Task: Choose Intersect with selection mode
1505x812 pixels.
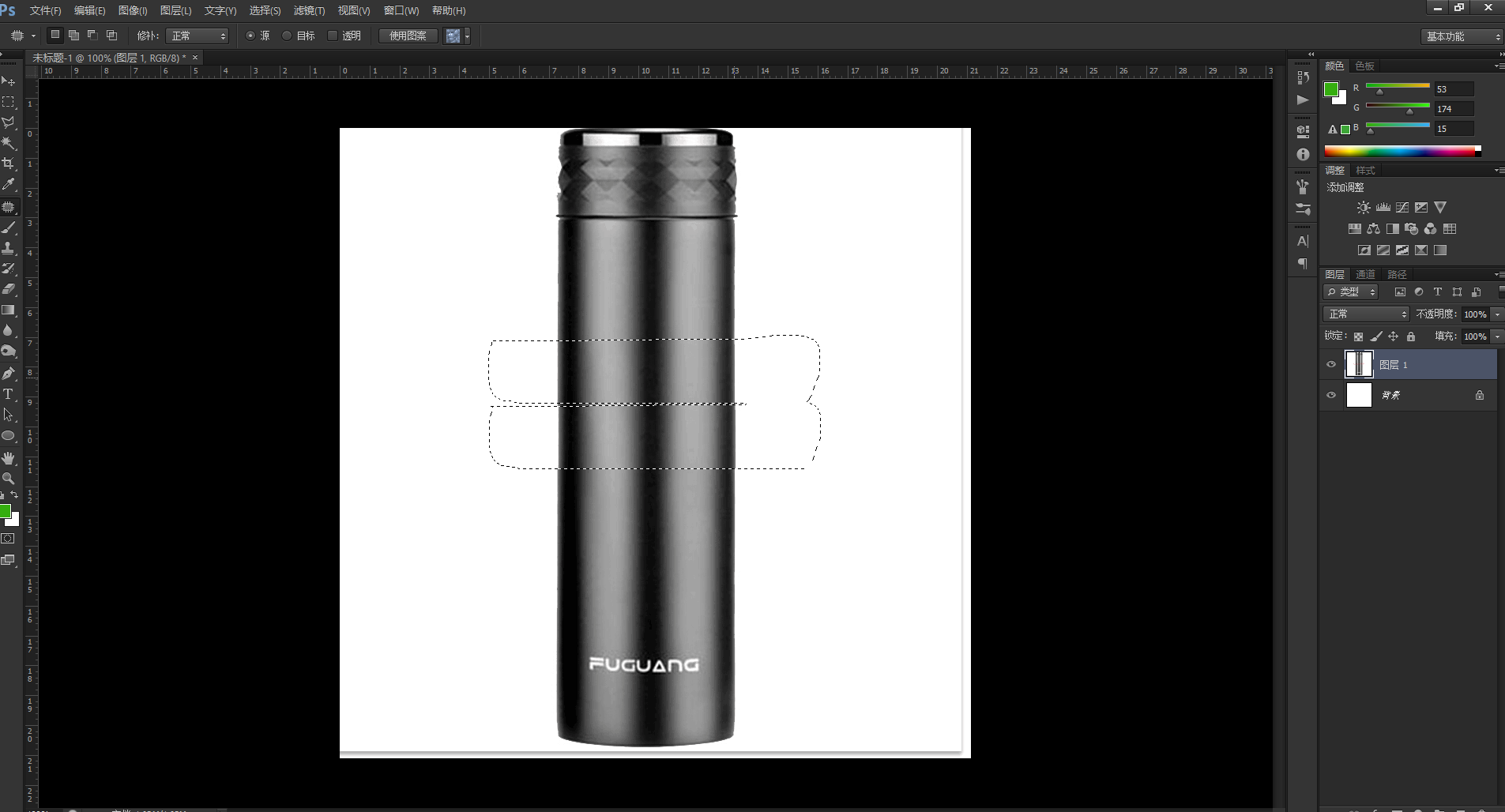Action: coord(111,35)
